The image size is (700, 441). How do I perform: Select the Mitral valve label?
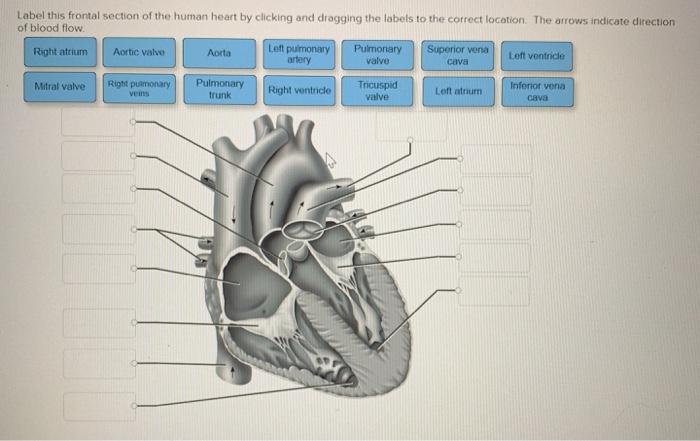click(60, 87)
